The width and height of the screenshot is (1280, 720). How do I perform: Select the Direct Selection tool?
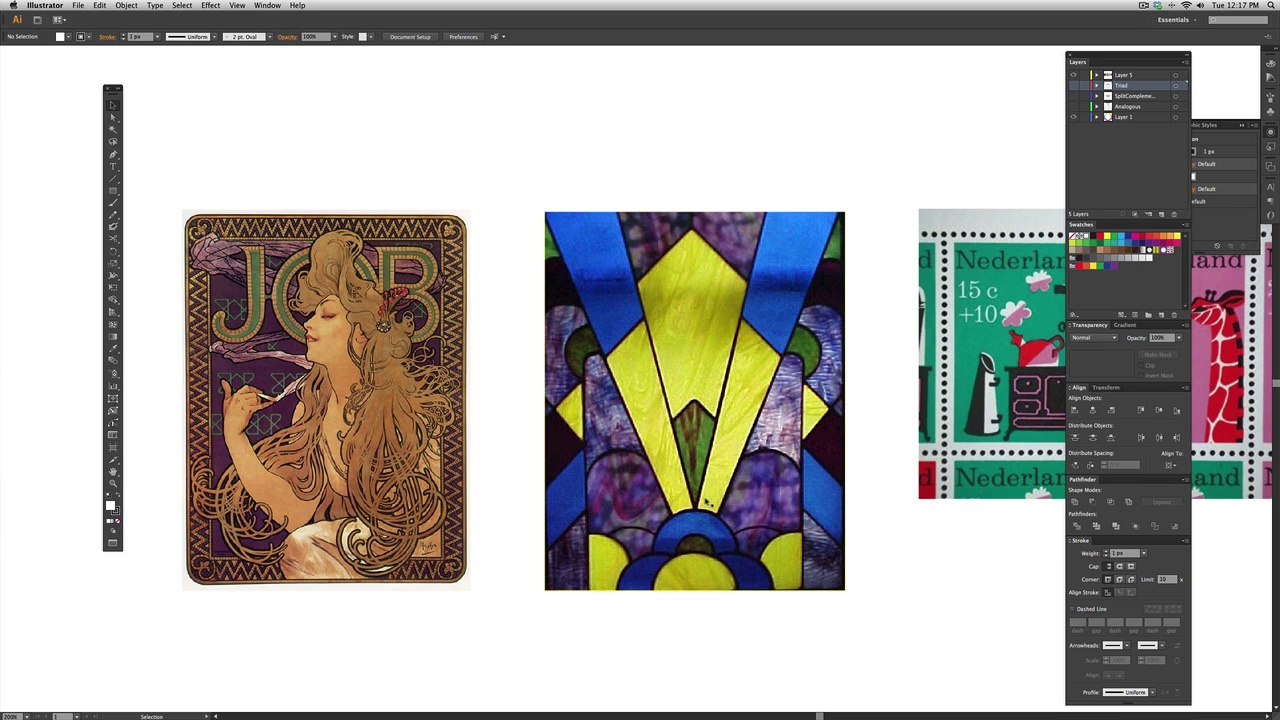click(113, 117)
